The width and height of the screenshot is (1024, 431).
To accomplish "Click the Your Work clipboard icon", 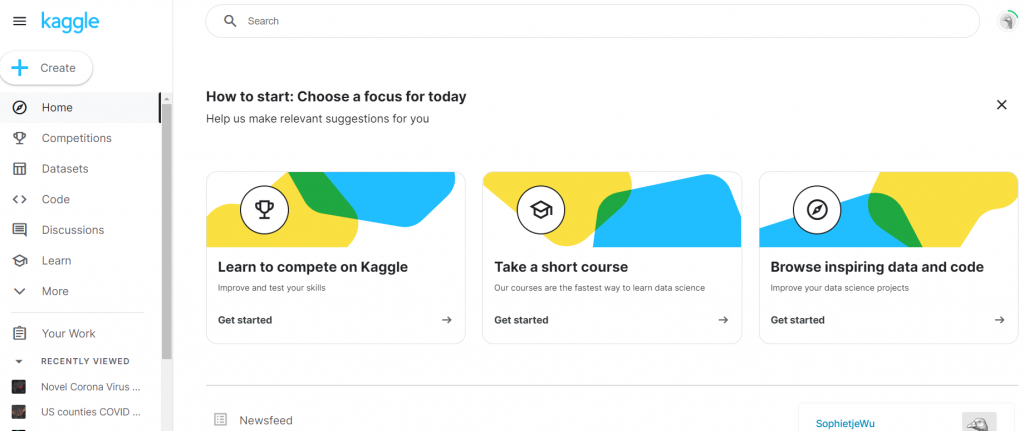I will pyautogui.click(x=19, y=333).
